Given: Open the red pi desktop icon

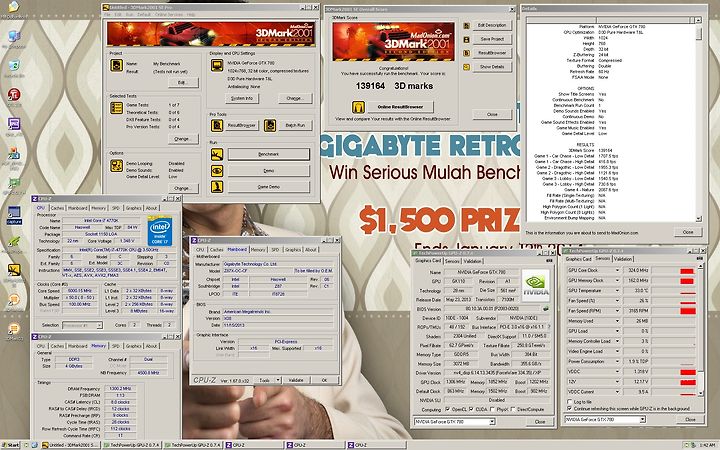Looking at the screenshot, I should pos(14,97).
